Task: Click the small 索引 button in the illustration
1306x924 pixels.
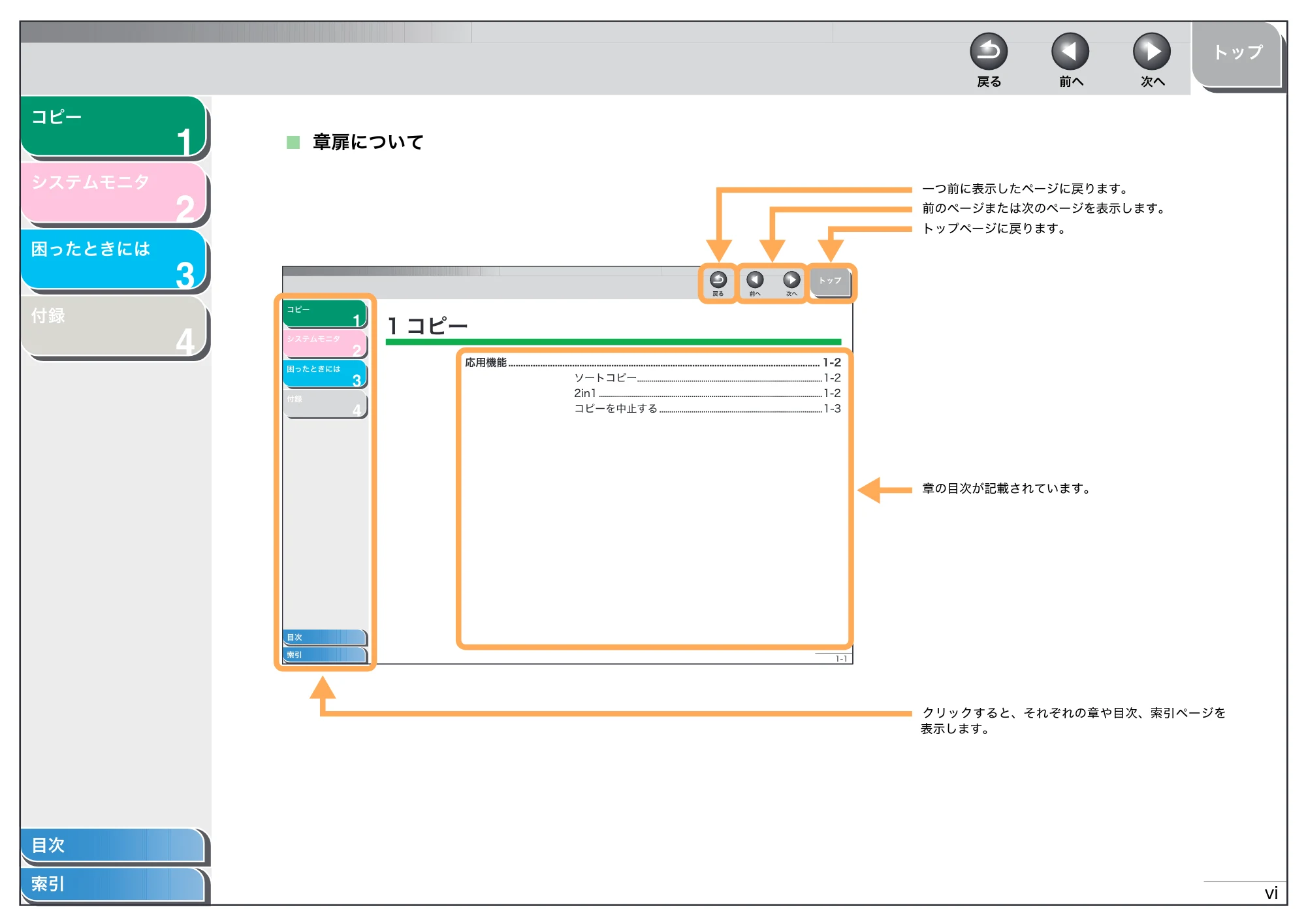Action: pos(325,655)
